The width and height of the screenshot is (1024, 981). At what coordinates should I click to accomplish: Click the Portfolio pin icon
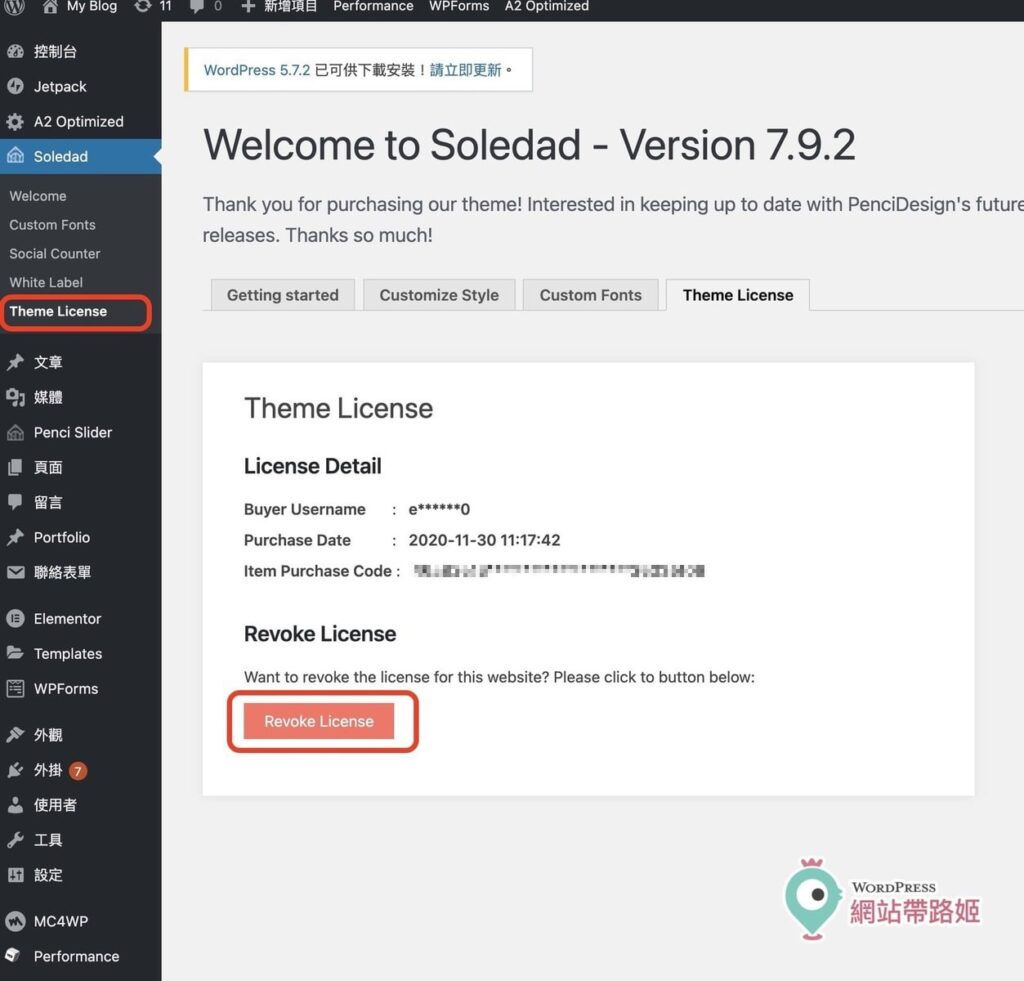coord(15,538)
